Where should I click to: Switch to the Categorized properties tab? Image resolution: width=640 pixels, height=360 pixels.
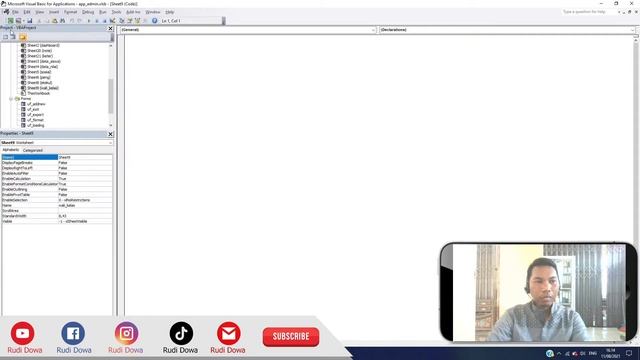click(x=33, y=150)
